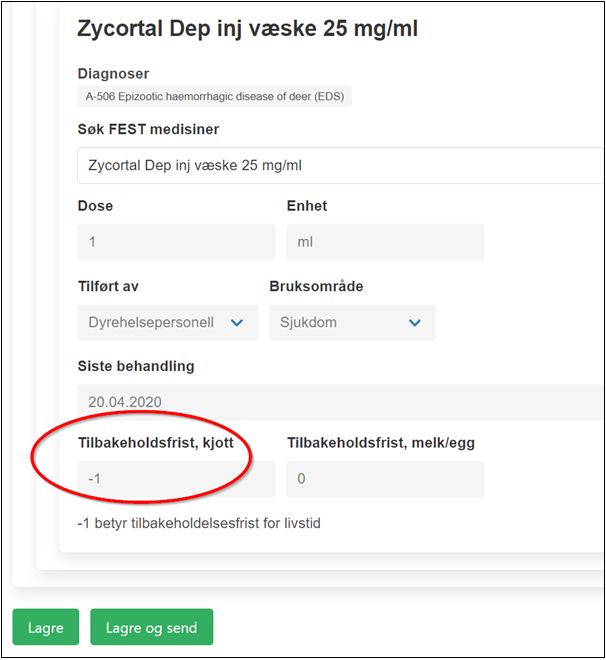This screenshot has height=660, width=606.
Task: Open the Bruksområde dropdown showing Sjukdom
Action: point(352,322)
